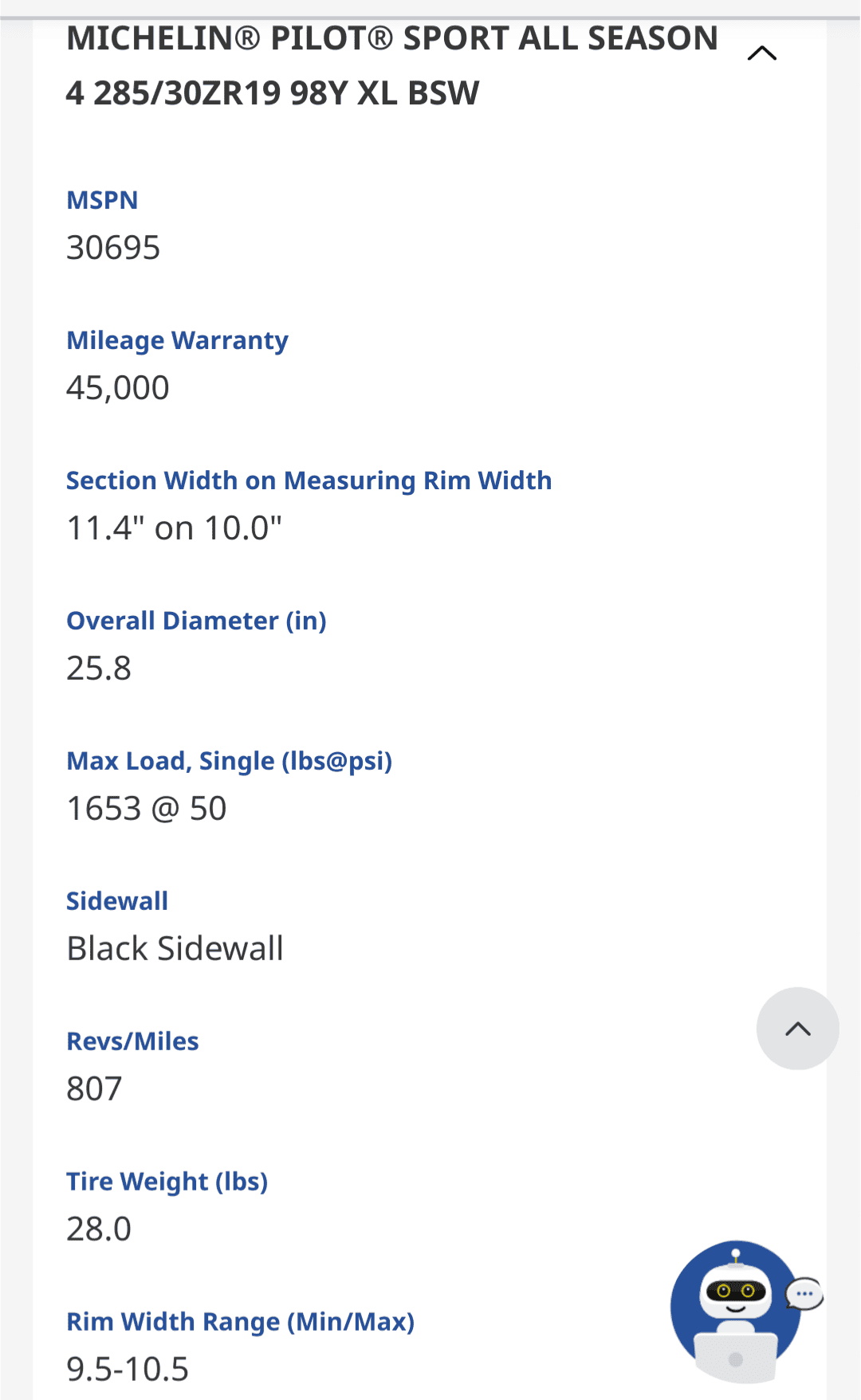
Task: Click the Overall Diameter (in) label
Action: point(196,621)
